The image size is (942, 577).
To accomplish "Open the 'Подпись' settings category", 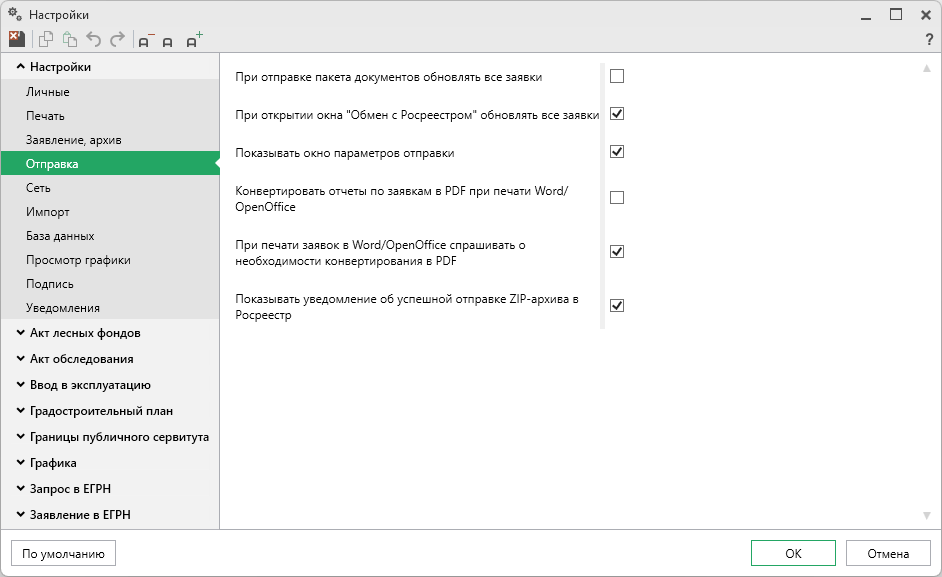I will tap(50, 284).
